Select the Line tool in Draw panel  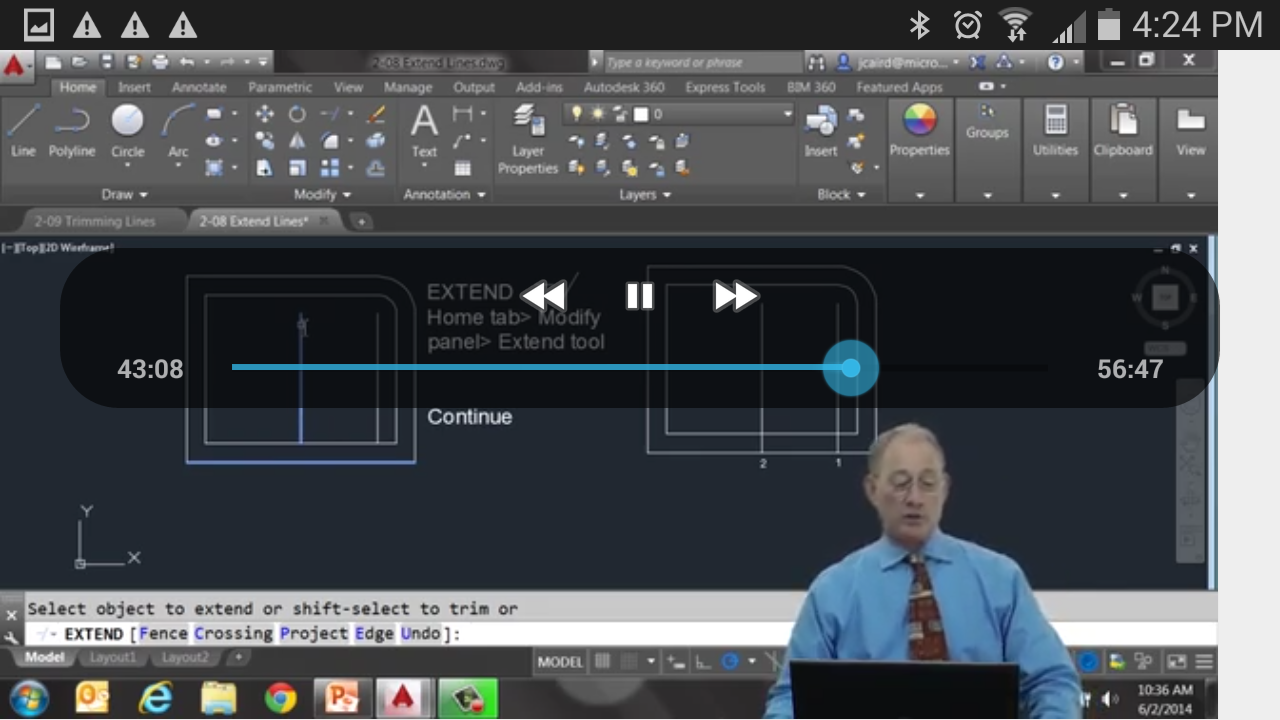pyautogui.click(x=23, y=131)
